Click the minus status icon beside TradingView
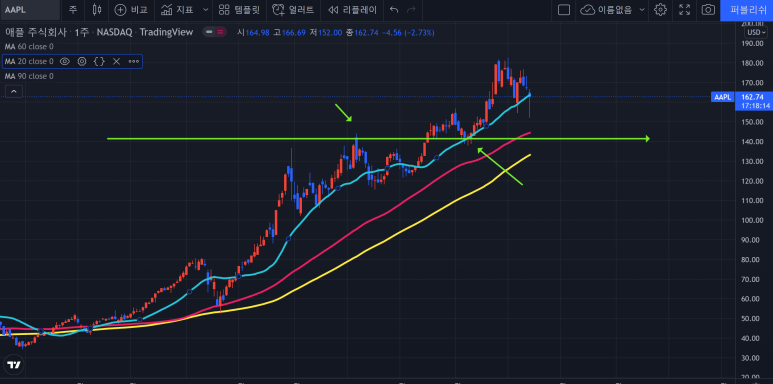The height and width of the screenshot is (384, 773). click(x=210, y=32)
